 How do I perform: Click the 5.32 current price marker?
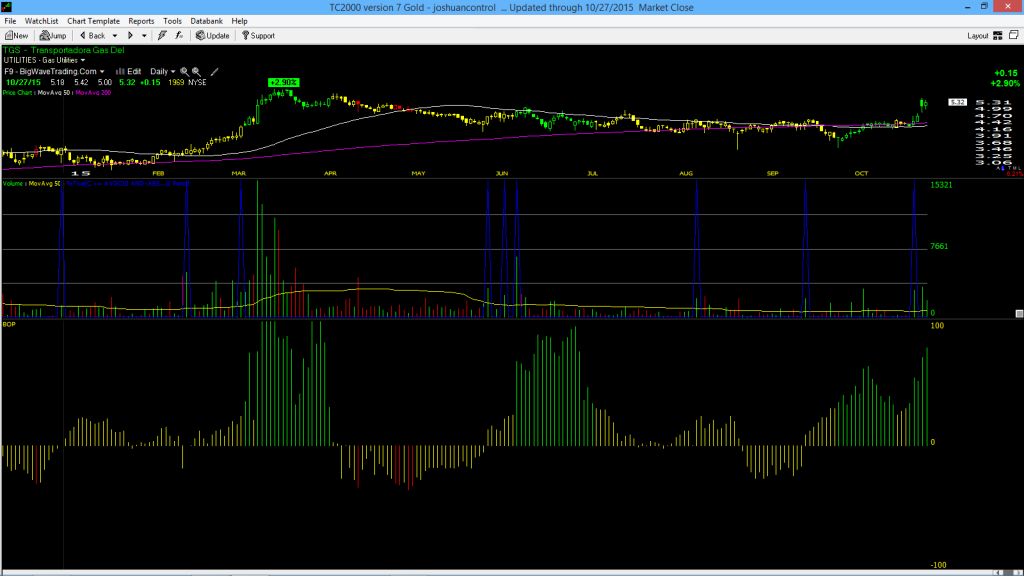pyautogui.click(x=957, y=102)
